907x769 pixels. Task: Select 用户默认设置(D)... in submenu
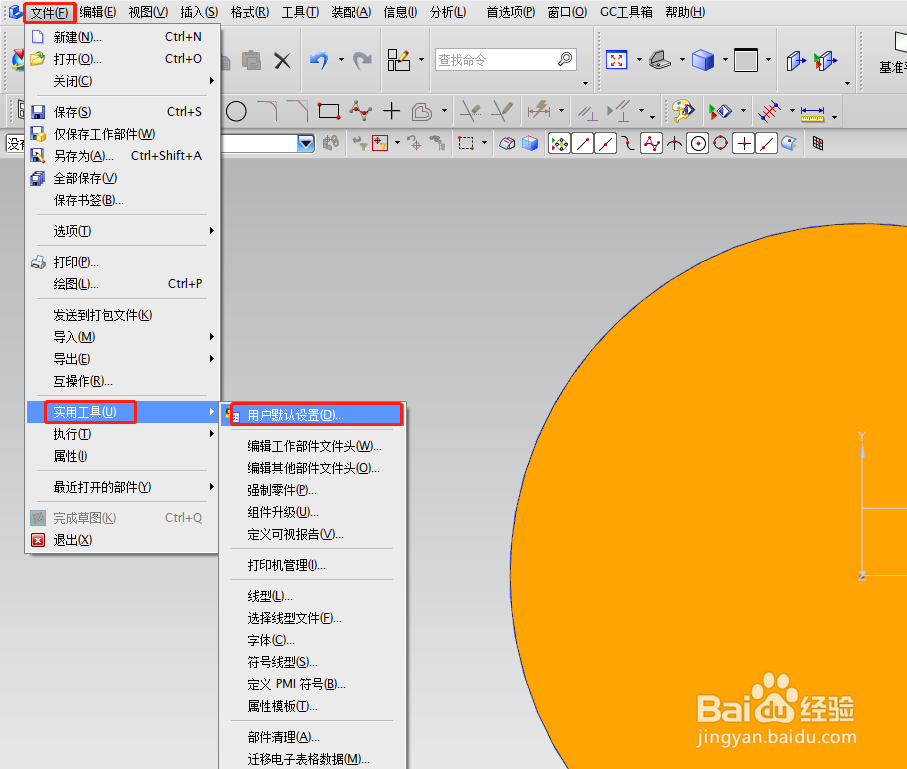pyautogui.click(x=311, y=415)
